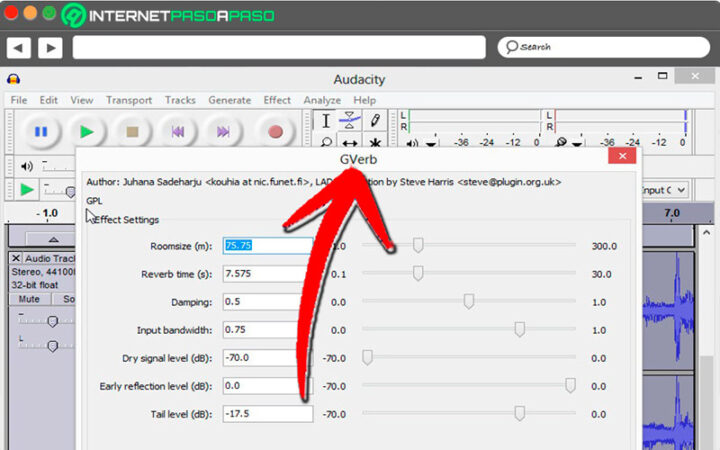Adjust the track pan slider
This screenshot has height=450, width=720.
(x=53, y=345)
